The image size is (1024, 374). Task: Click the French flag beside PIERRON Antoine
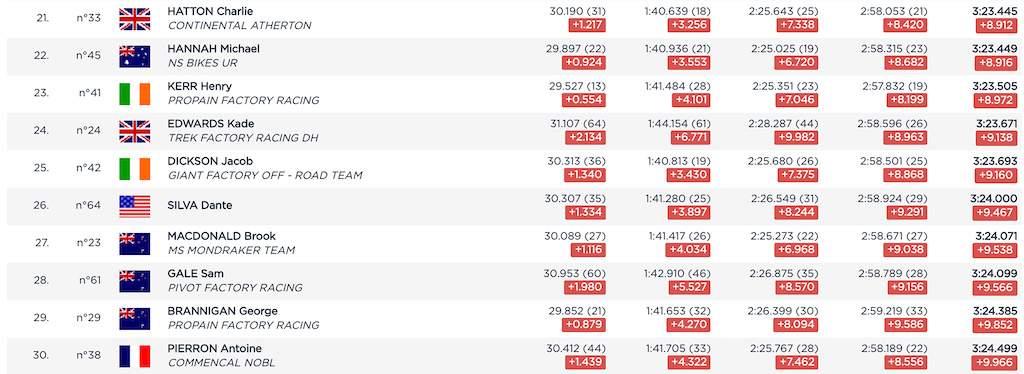pyautogui.click(x=135, y=356)
